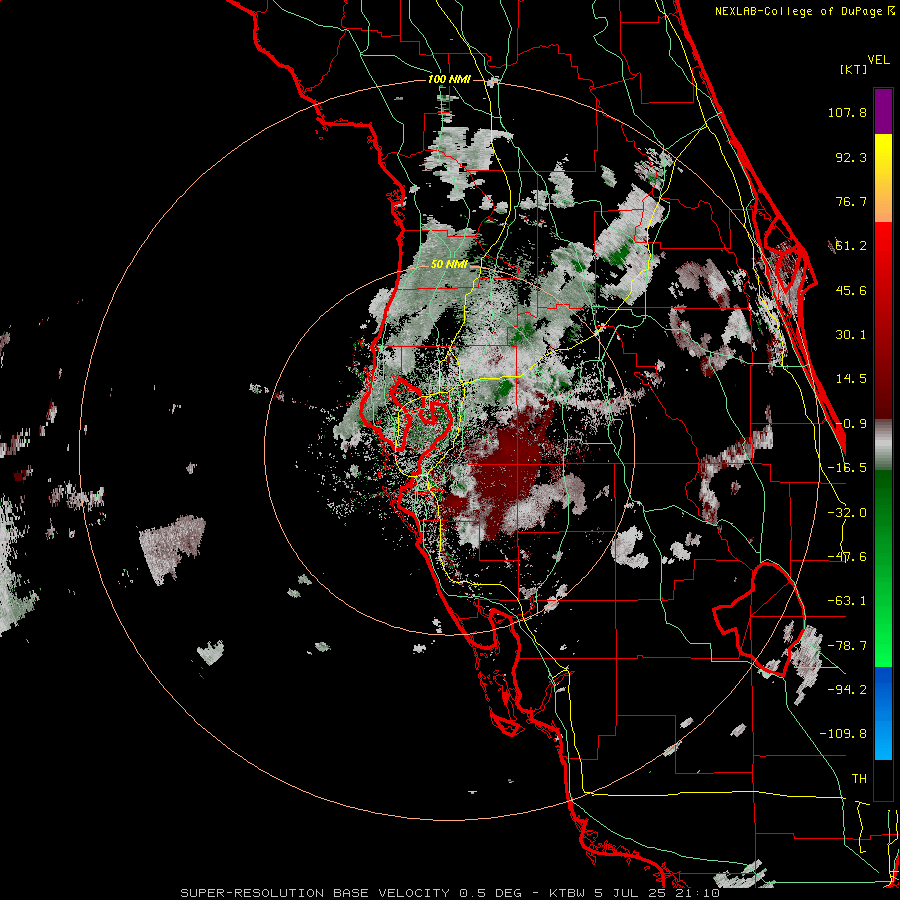
Task: Select the -94.2 scale value
Action: pos(847,689)
